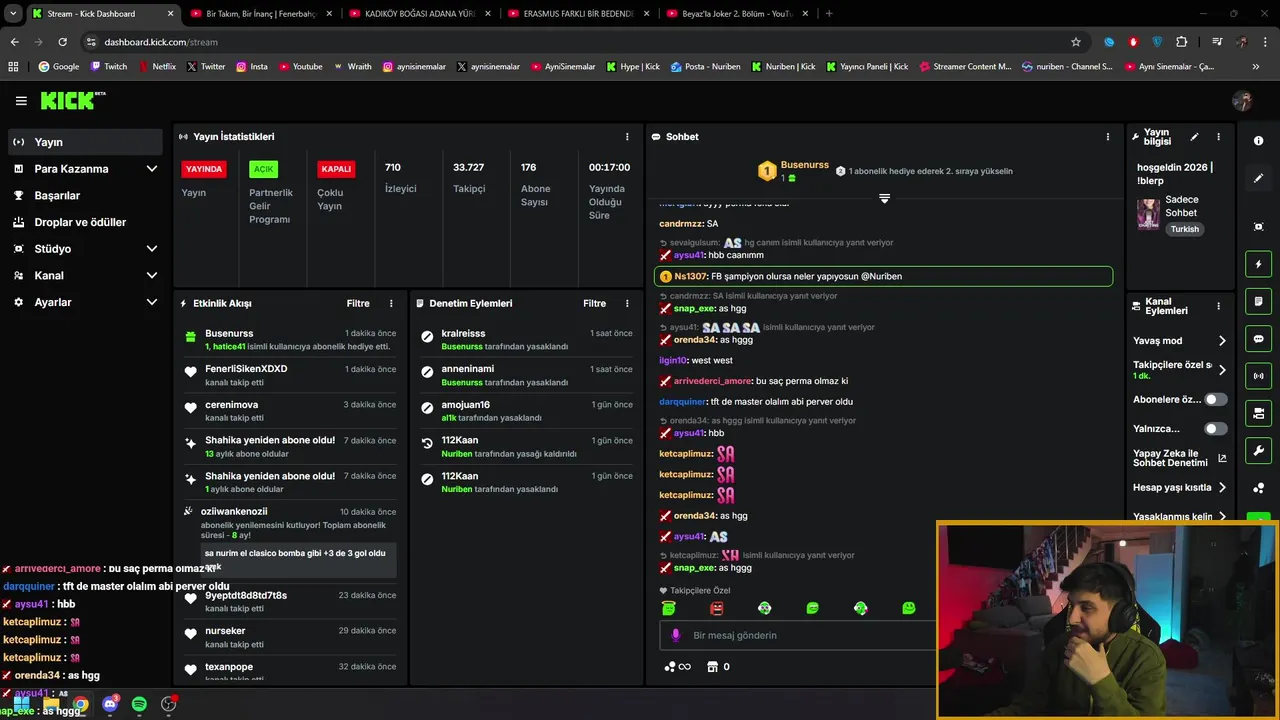Open Denetim Eylemleri three-dot menu
This screenshot has height=720, width=1280.
pos(627,303)
